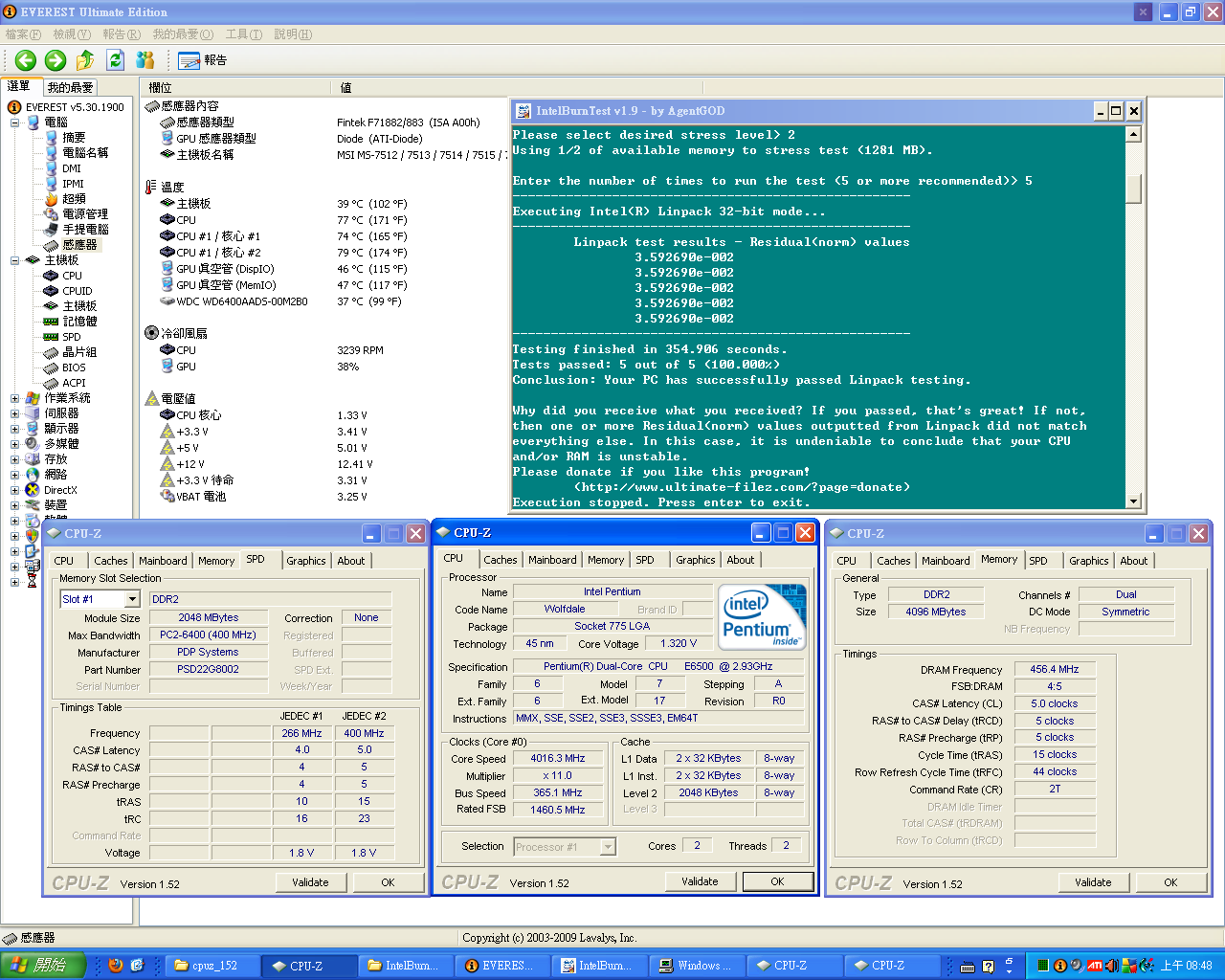Open the 超頻 overclock item in the tree

coord(74,199)
